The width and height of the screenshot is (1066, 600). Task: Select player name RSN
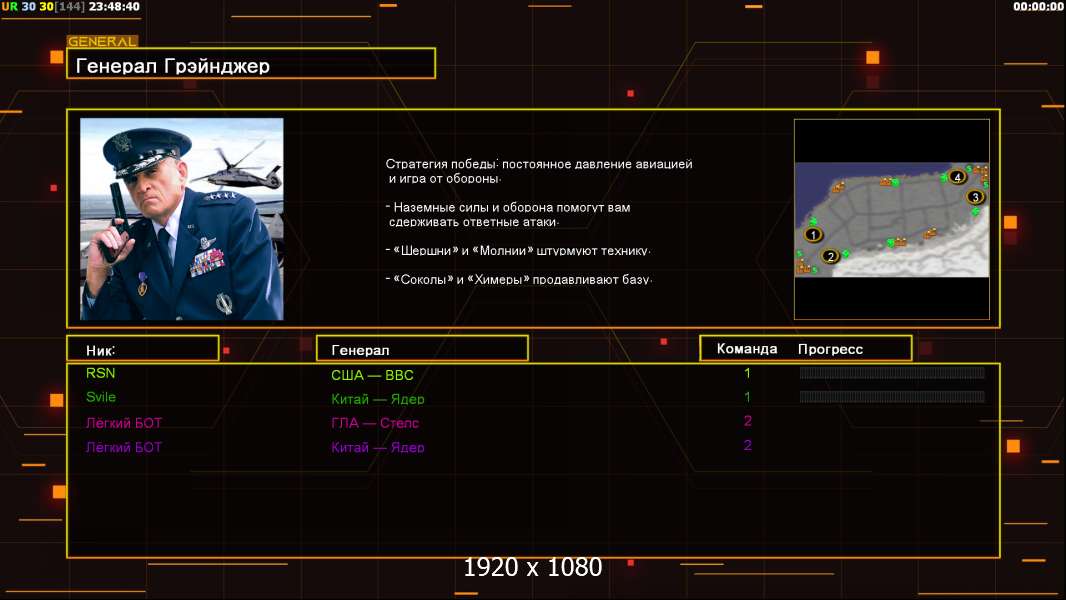tap(101, 373)
